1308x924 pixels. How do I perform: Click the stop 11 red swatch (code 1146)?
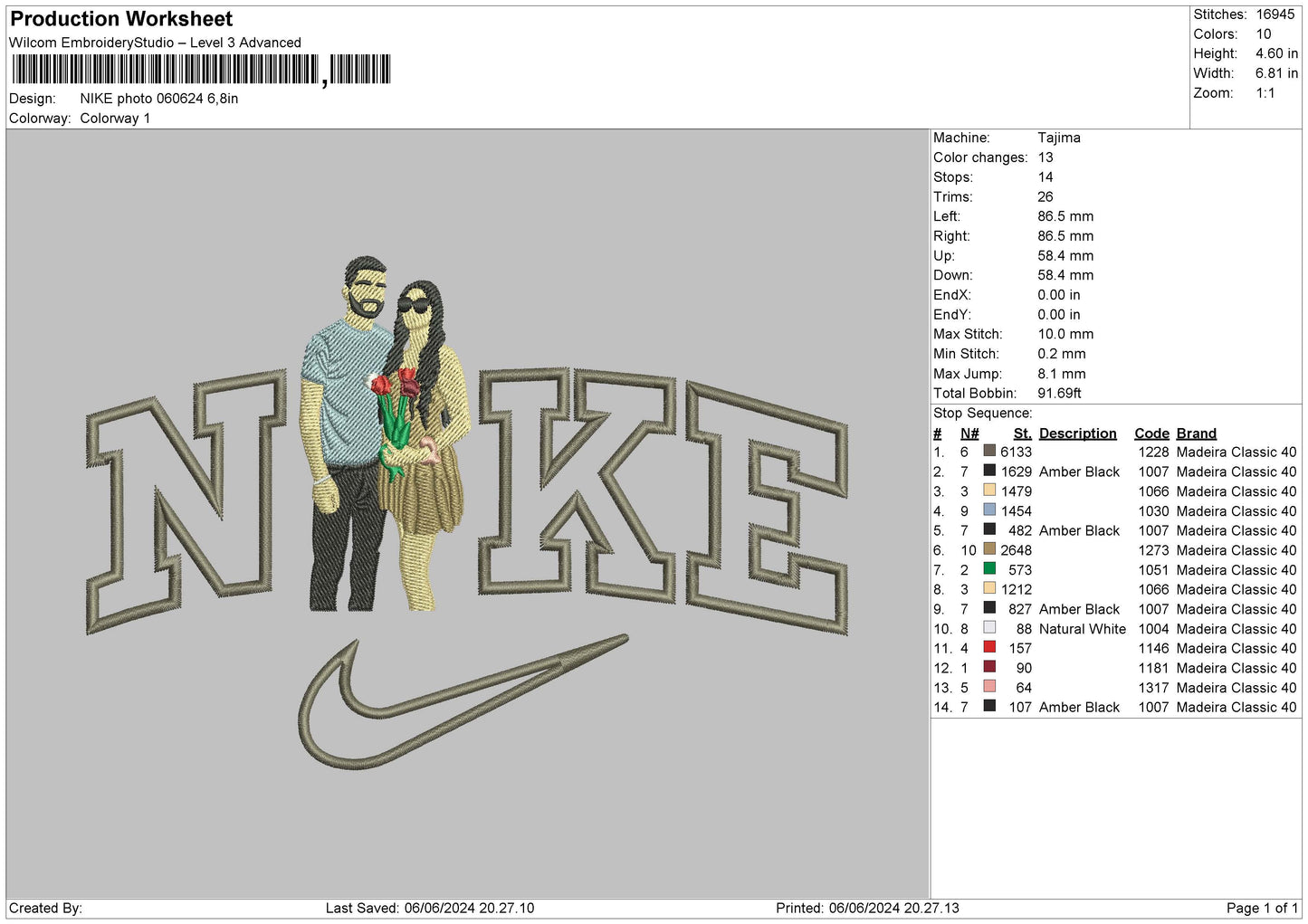point(989,647)
